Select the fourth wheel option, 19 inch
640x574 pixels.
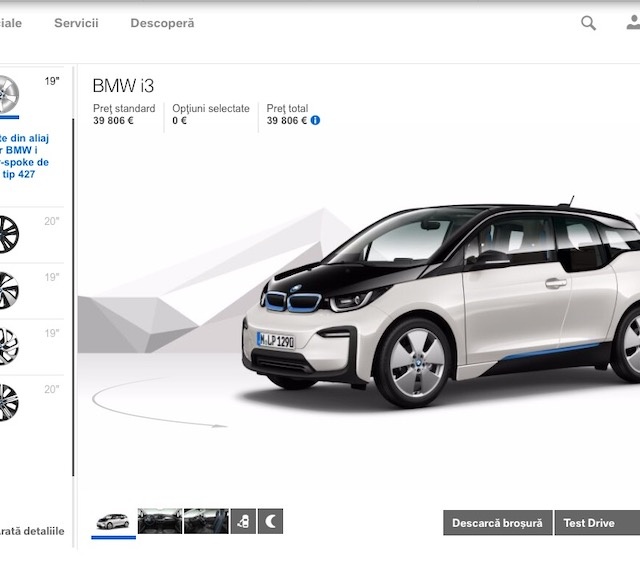pos(8,346)
